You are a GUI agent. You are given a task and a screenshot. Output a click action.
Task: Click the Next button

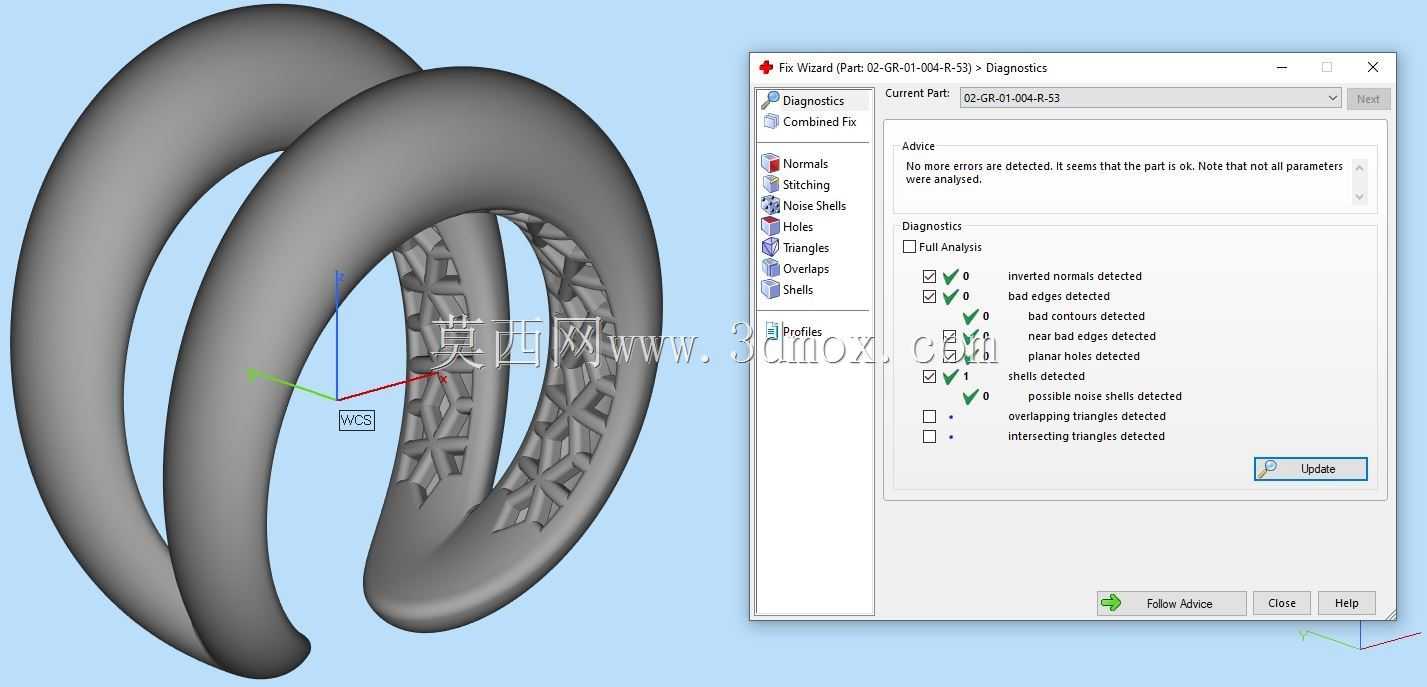(x=1368, y=99)
